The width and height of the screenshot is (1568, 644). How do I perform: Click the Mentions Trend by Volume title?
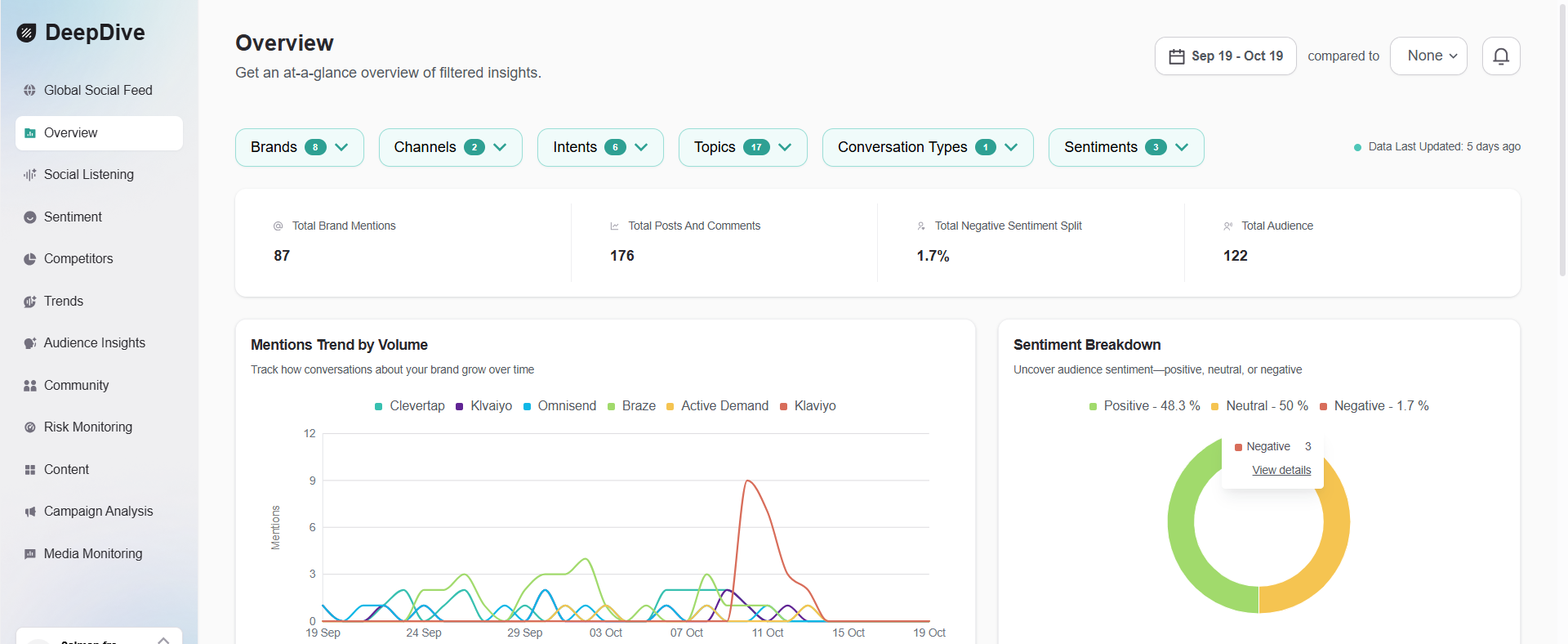(x=339, y=345)
